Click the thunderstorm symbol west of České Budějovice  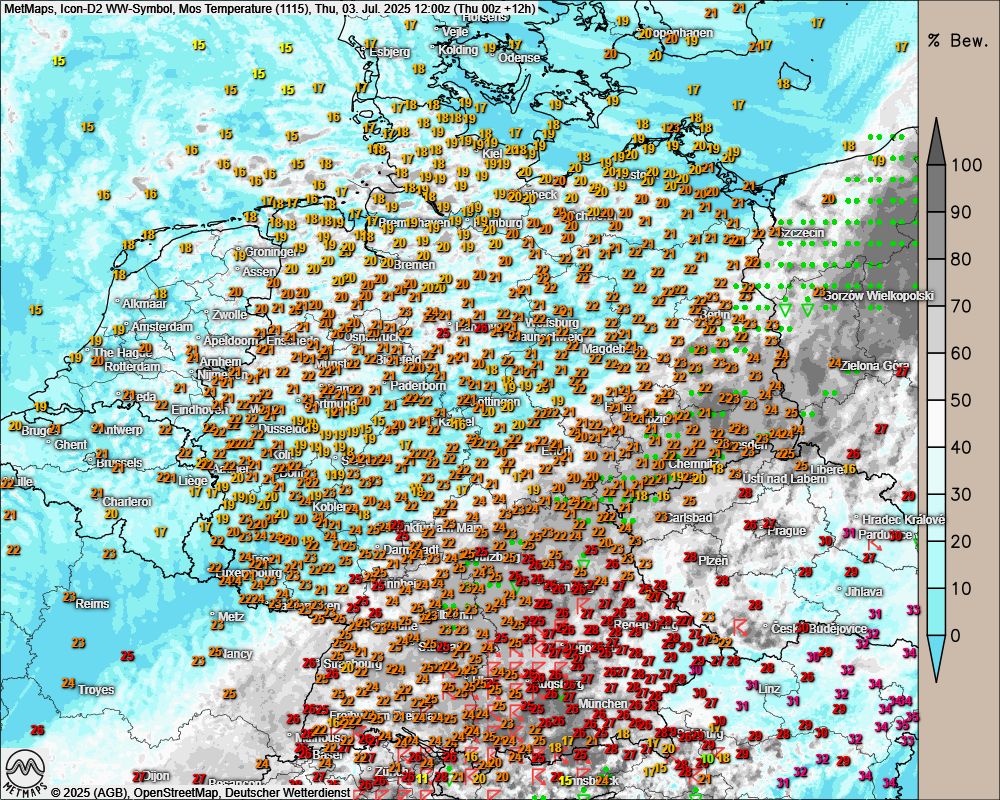[x=741, y=626]
